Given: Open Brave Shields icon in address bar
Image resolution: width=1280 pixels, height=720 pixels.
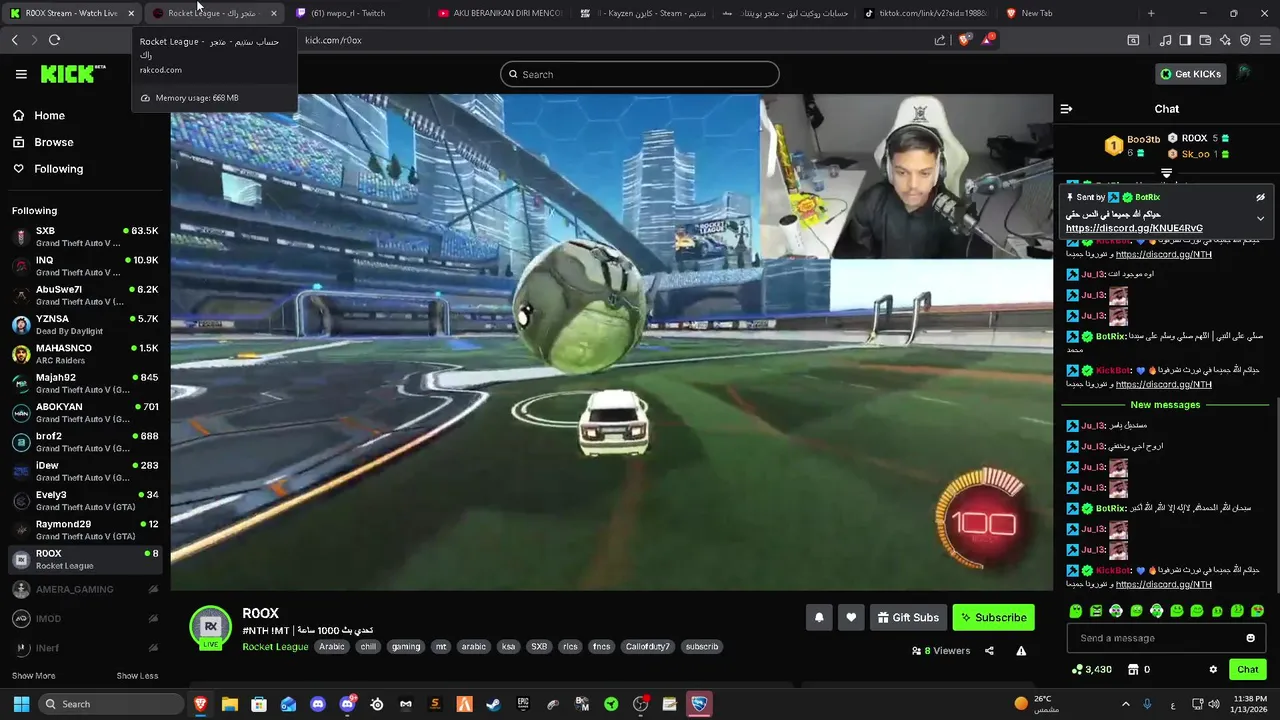Looking at the screenshot, I should point(964,40).
